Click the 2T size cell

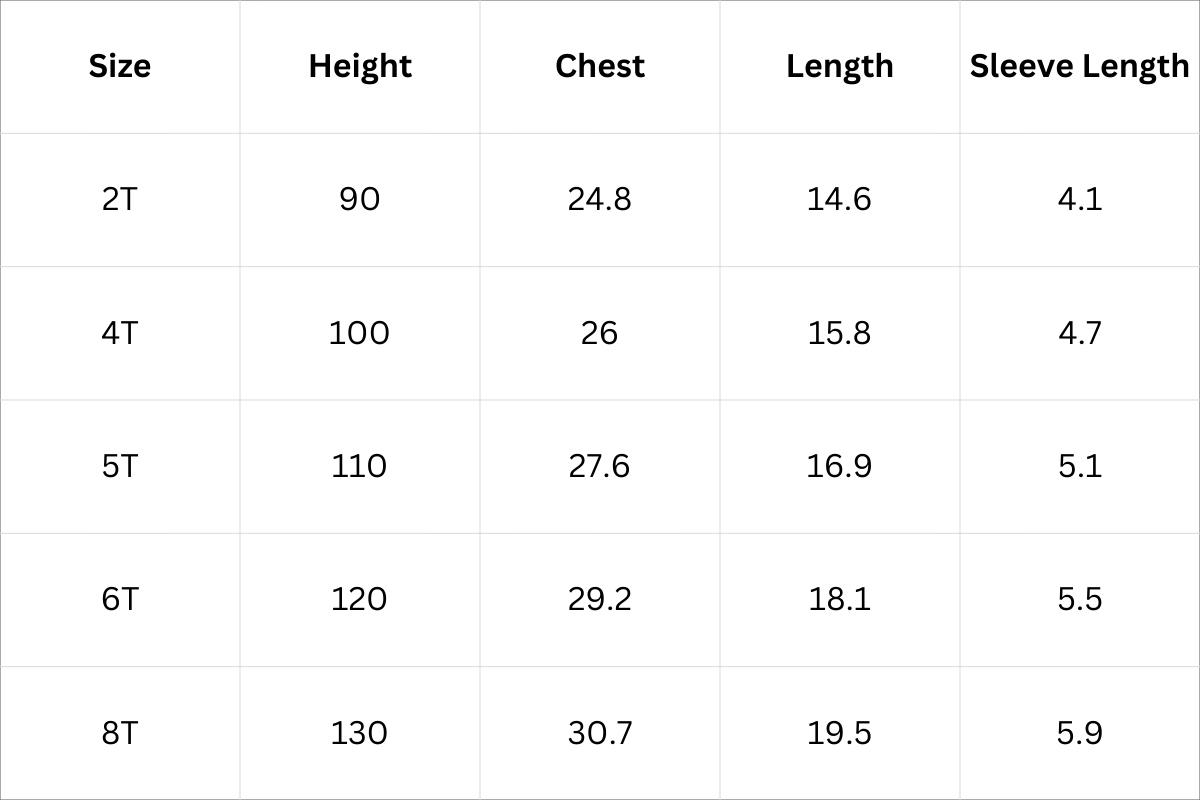(120, 199)
